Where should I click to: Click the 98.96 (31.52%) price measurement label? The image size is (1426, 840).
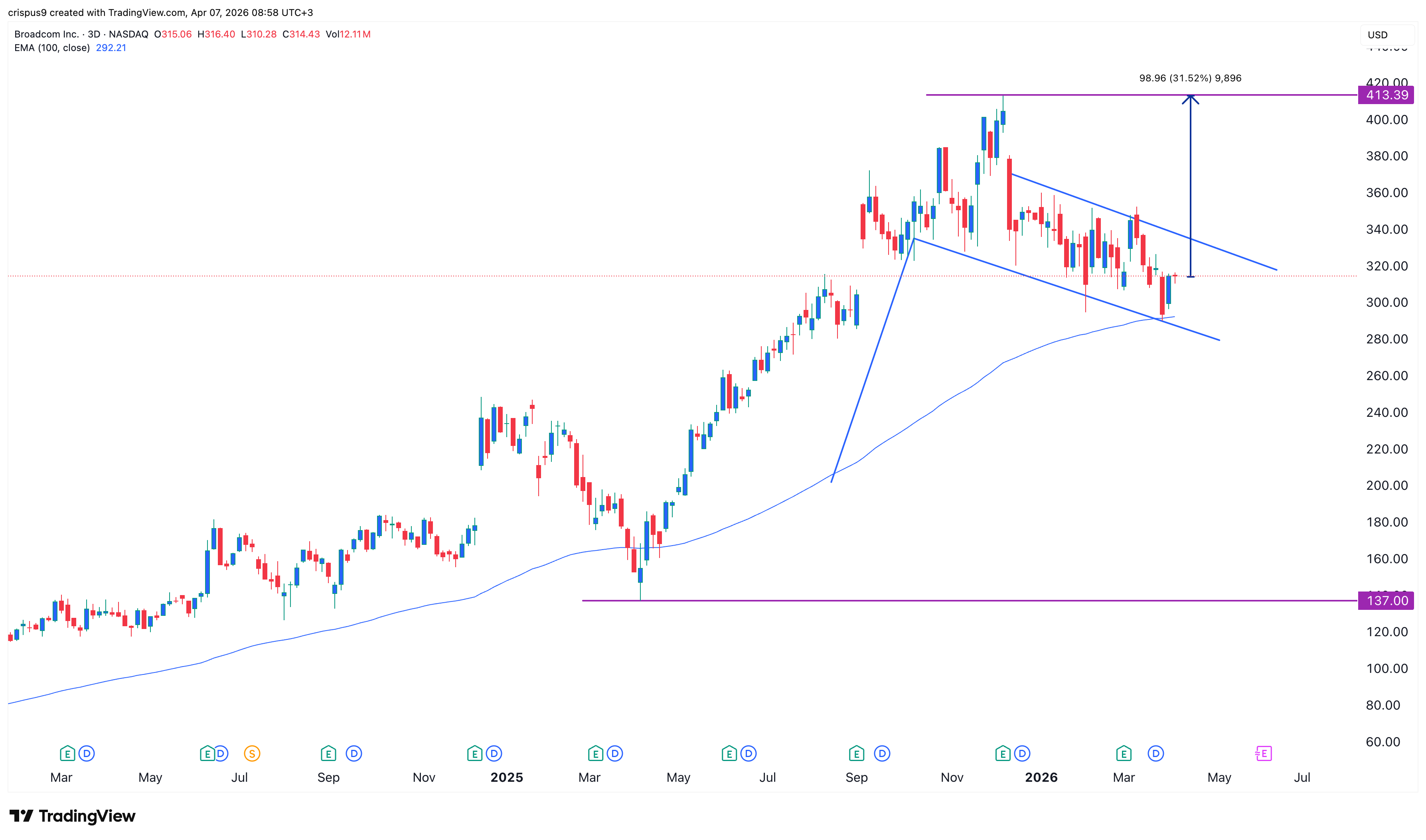point(1190,78)
